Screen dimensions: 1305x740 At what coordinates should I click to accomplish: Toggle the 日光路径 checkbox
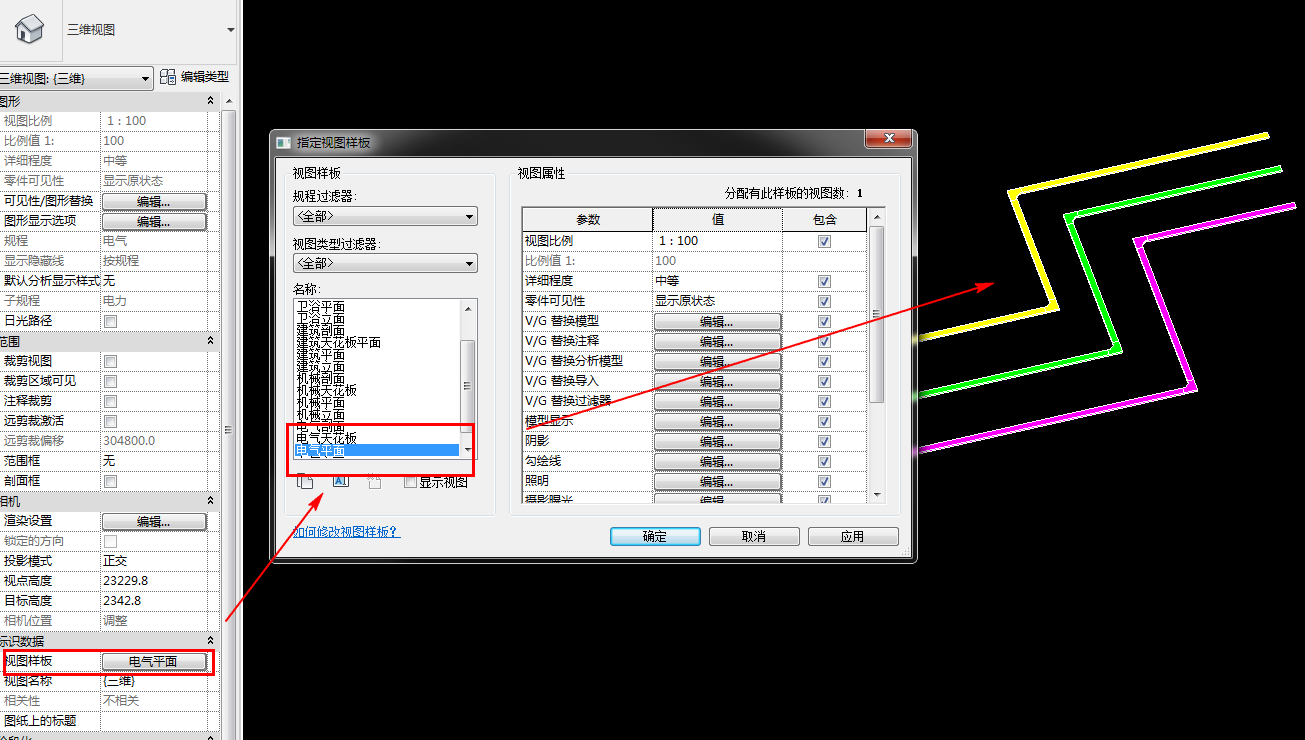(x=112, y=320)
